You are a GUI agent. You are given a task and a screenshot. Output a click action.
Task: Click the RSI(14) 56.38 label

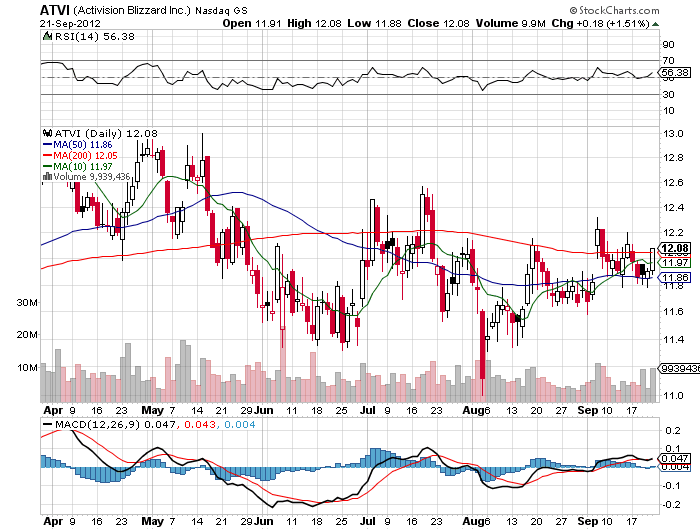[95, 36]
